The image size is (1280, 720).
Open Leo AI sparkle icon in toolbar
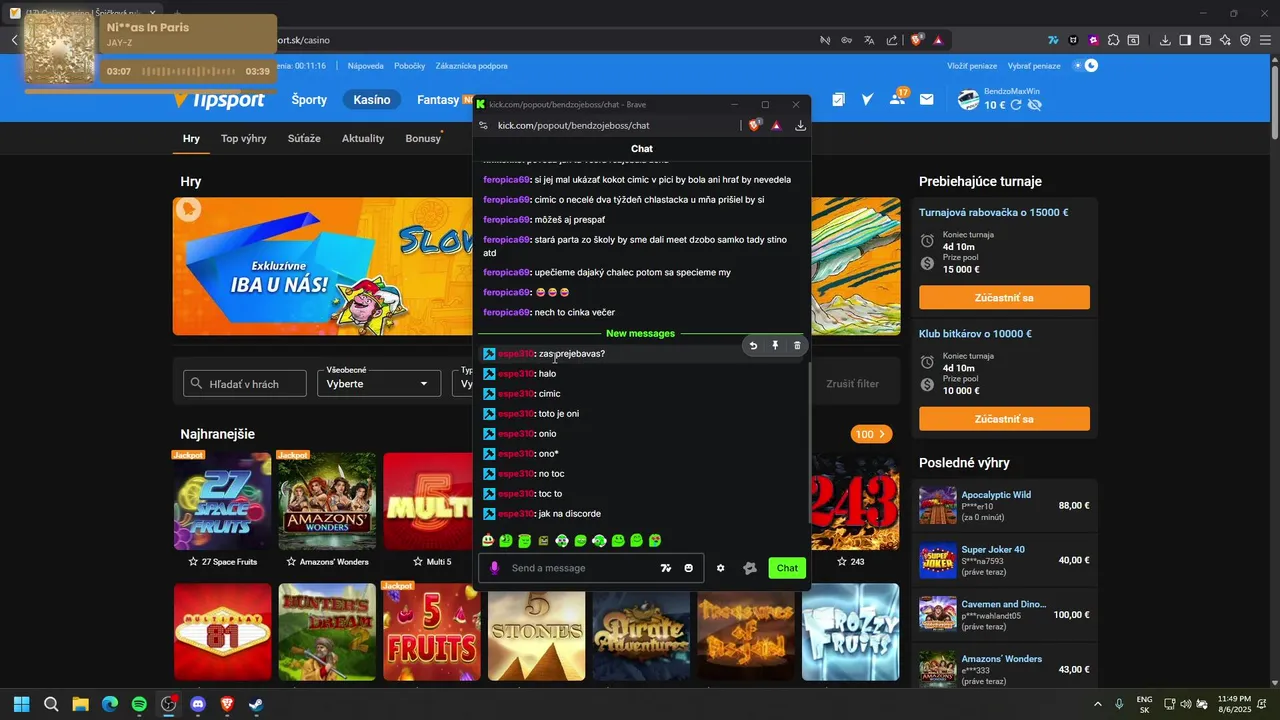[x=1225, y=40]
